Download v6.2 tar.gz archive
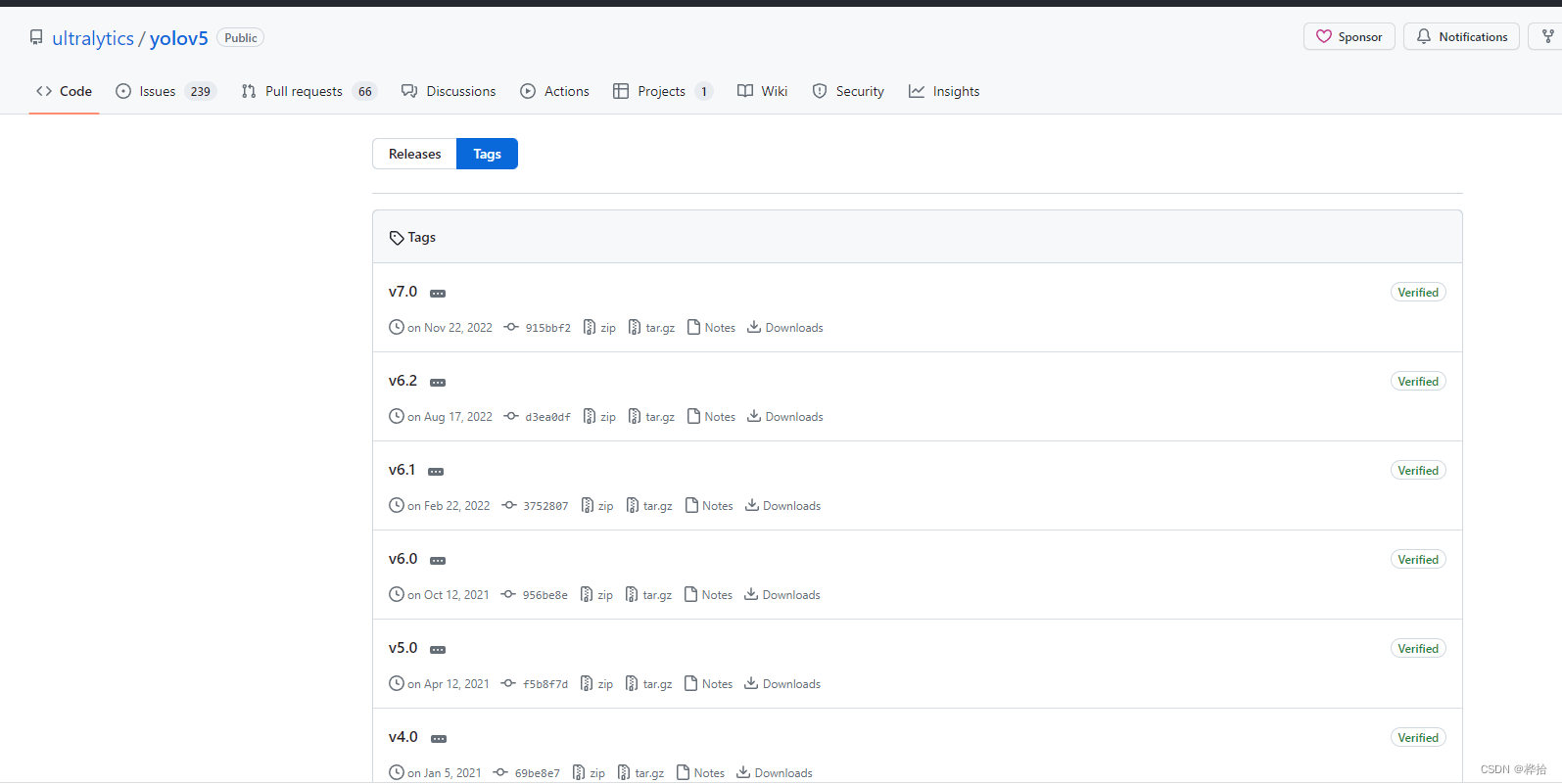Image resolution: width=1562 pixels, height=784 pixels. [x=651, y=417]
